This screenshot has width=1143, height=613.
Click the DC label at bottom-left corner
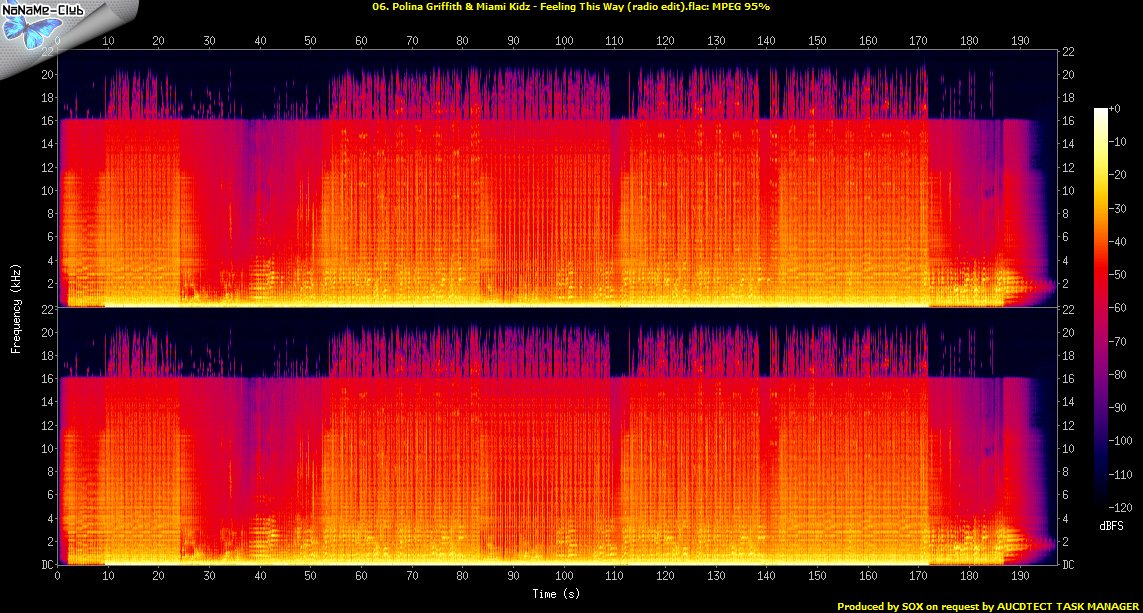tap(45, 565)
